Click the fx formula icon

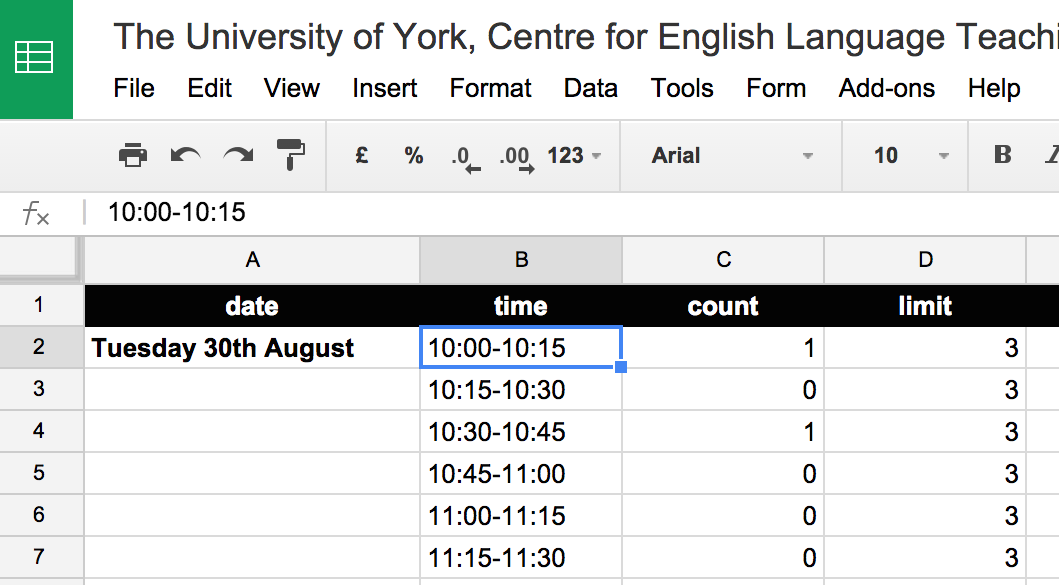36,210
